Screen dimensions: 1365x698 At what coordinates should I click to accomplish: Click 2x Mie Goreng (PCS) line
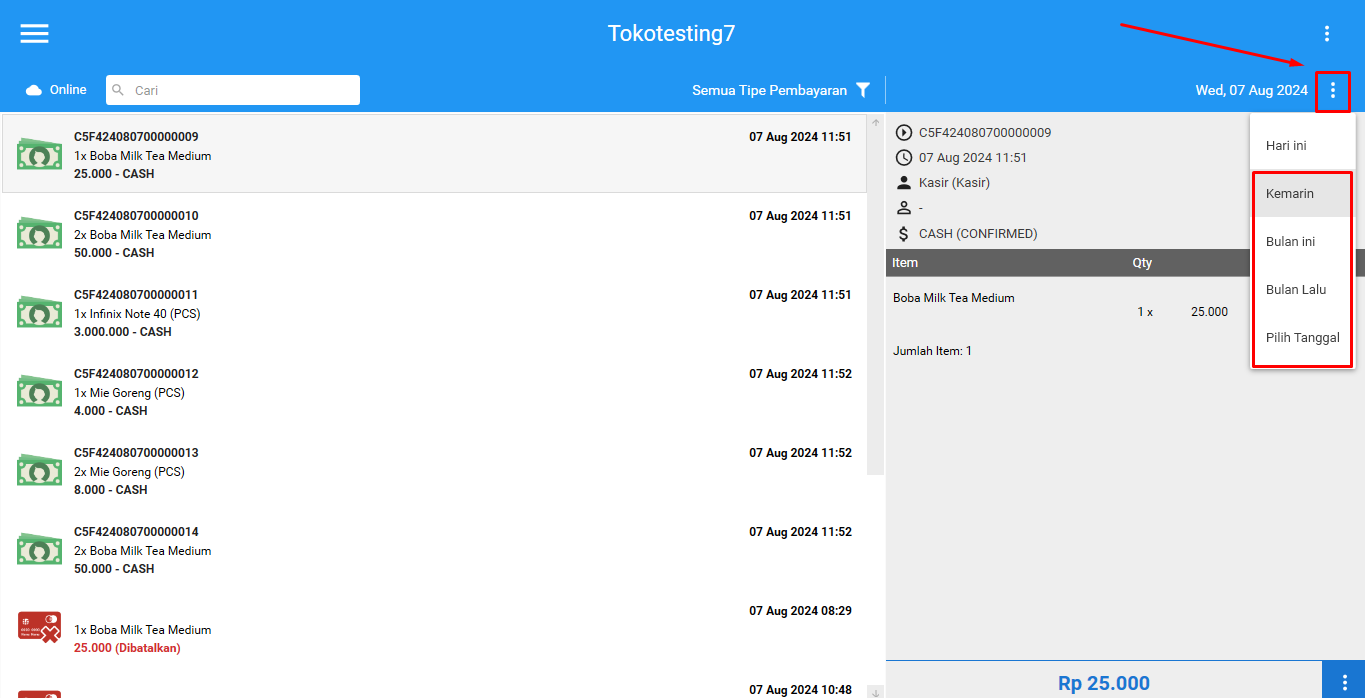pyautogui.click(x=129, y=472)
